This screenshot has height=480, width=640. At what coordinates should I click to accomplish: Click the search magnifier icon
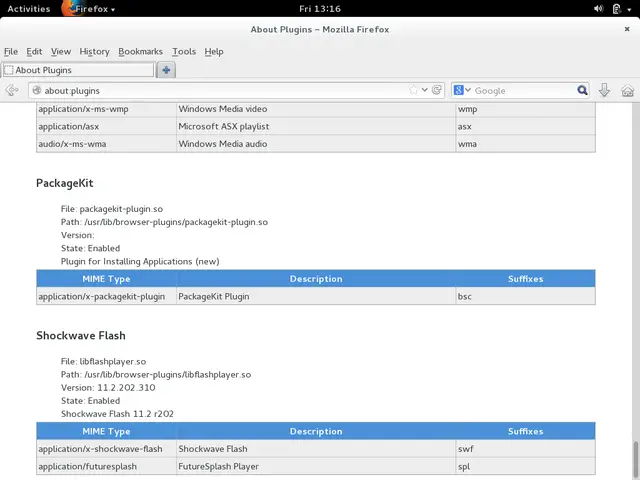582,90
